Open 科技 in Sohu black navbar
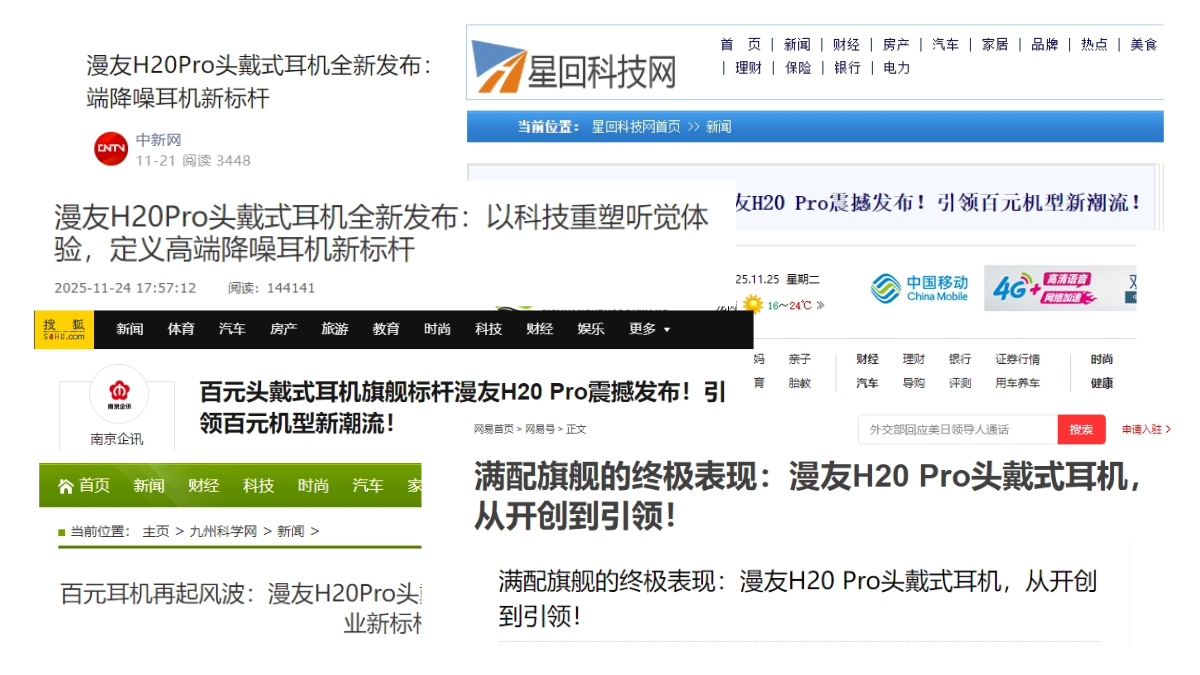The width and height of the screenshot is (1200, 675). click(x=489, y=329)
